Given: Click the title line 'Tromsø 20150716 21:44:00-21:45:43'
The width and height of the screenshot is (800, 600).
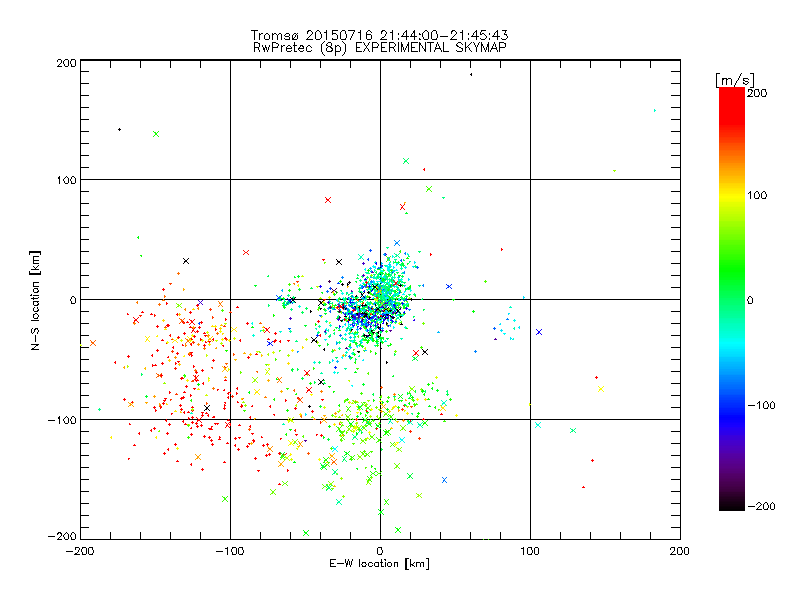Looking at the screenshot, I should click(379, 35).
